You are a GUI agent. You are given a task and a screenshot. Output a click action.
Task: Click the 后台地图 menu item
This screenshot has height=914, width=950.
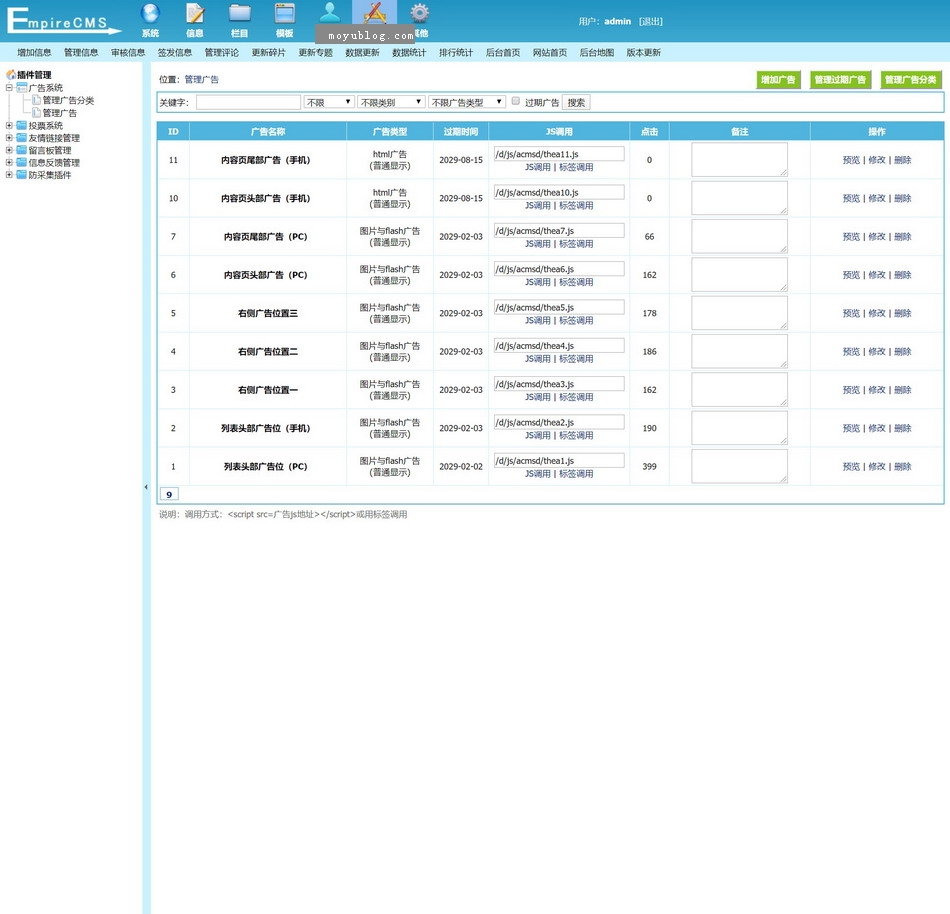(x=597, y=53)
